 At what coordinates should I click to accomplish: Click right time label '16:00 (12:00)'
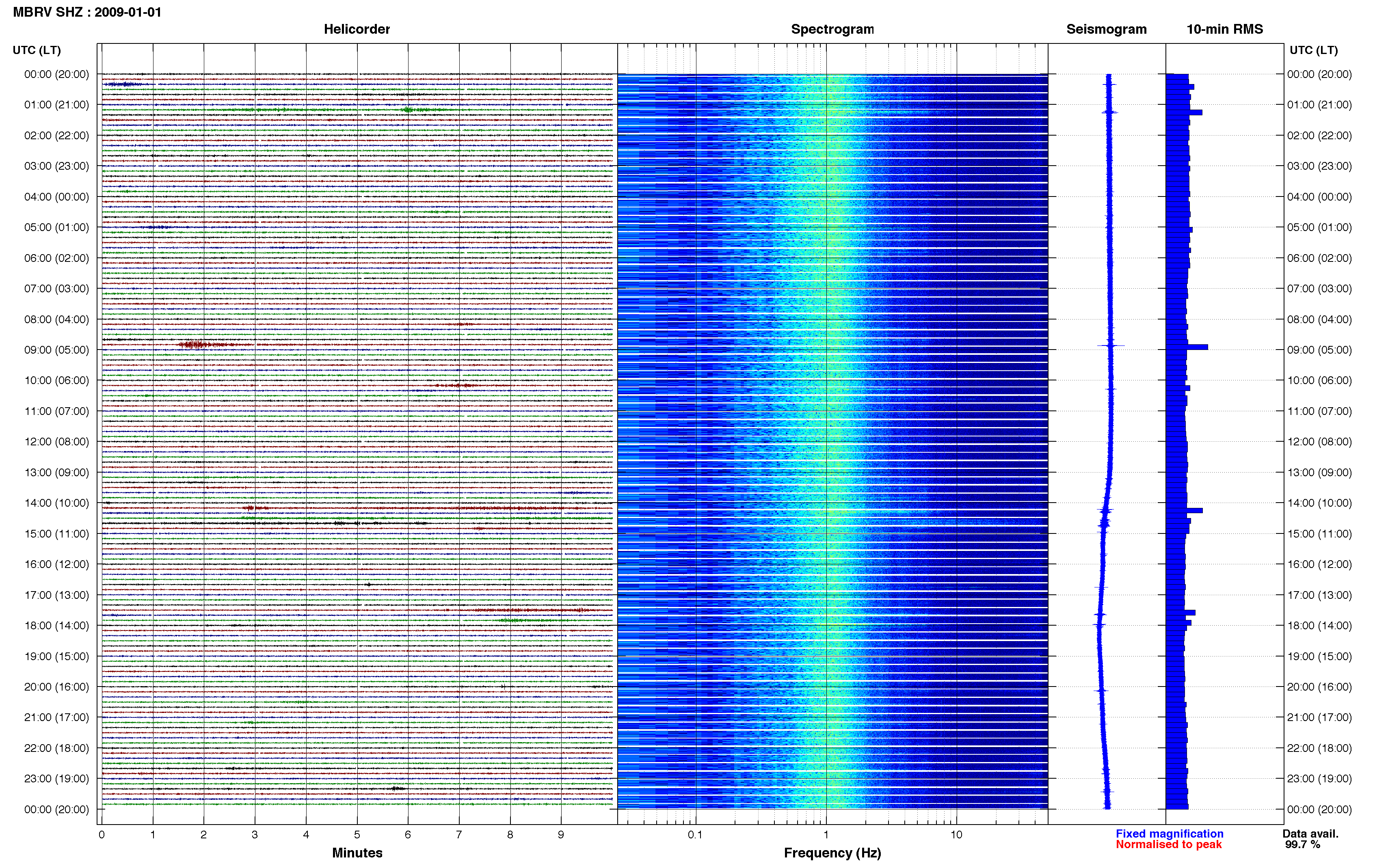click(1319, 564)
